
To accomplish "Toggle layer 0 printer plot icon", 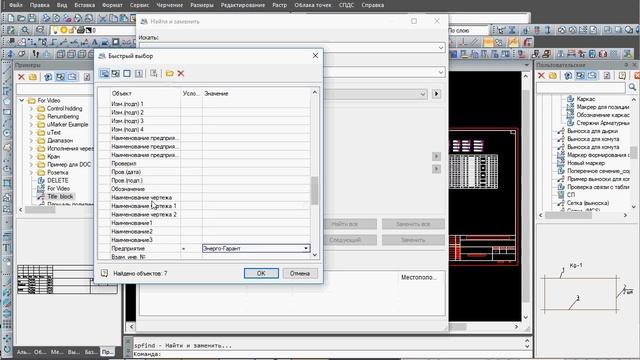I will tap(80, 30).
